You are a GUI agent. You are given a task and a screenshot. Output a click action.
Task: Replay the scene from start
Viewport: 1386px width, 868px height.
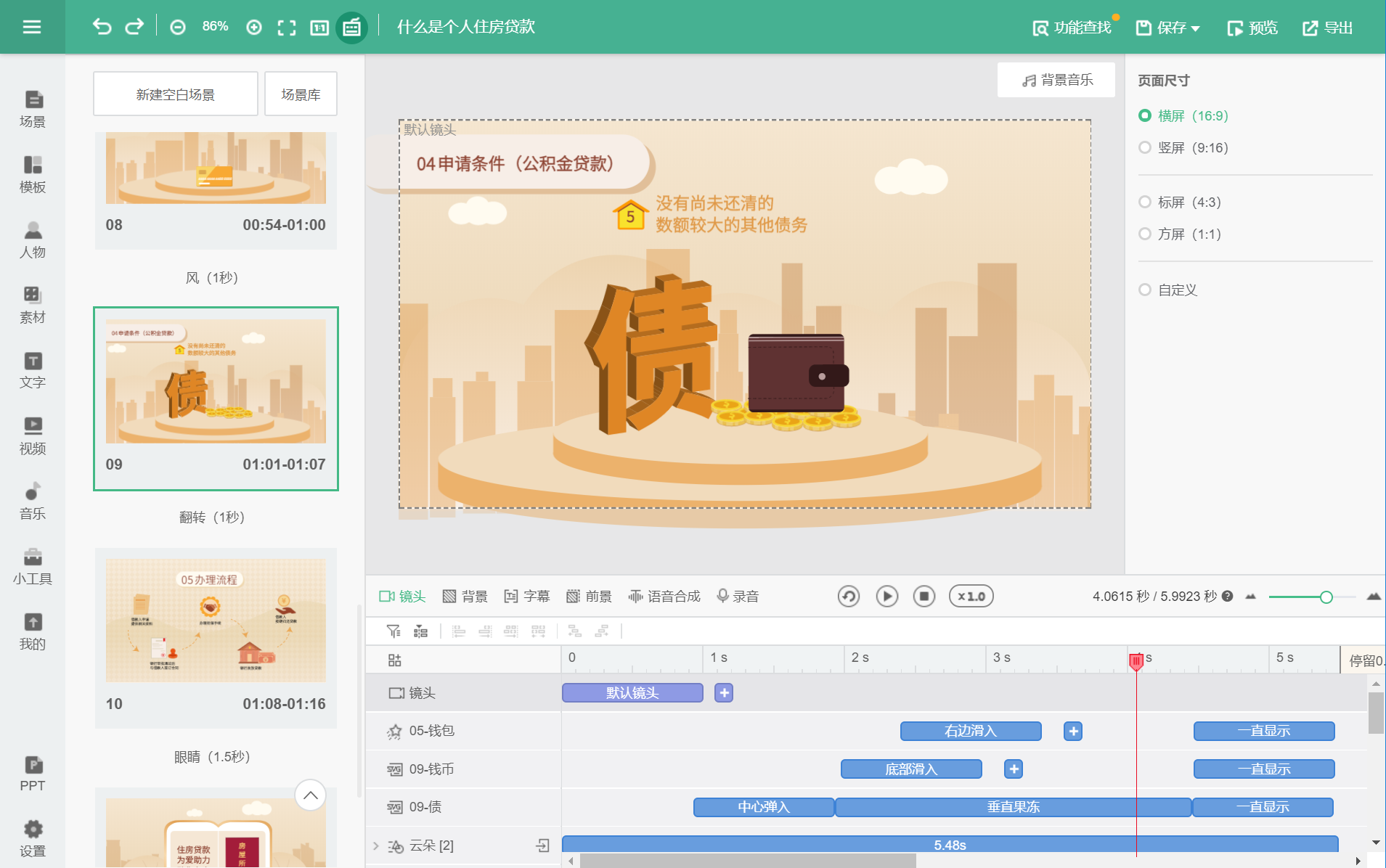[849, 596]
